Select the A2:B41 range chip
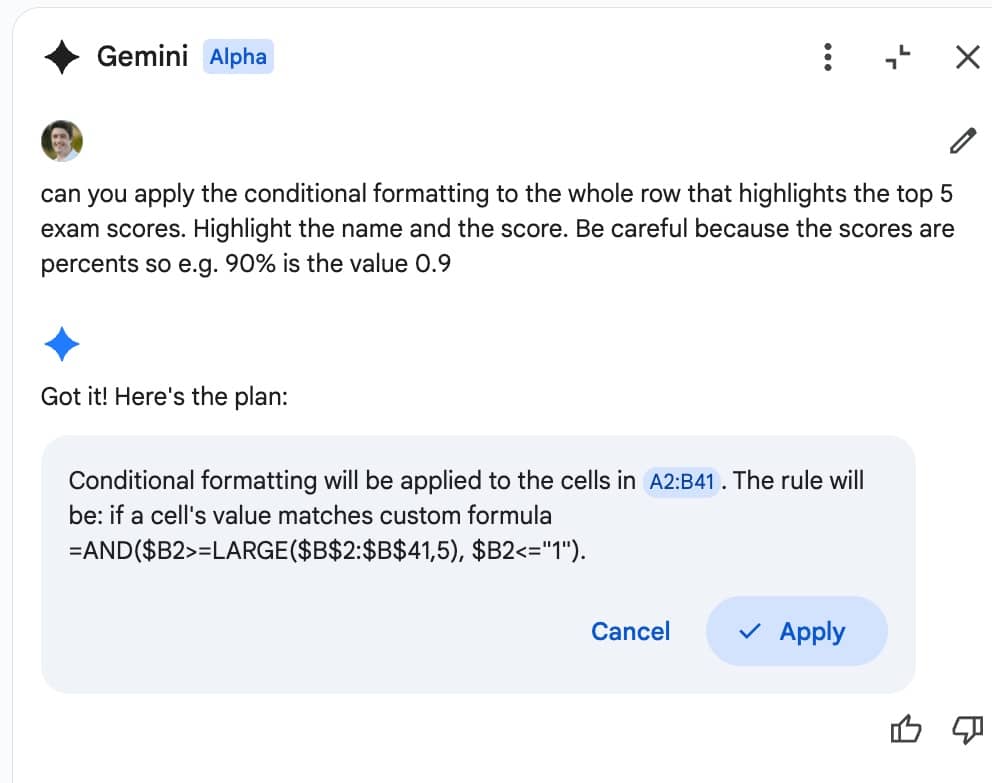 click(681, 482)
